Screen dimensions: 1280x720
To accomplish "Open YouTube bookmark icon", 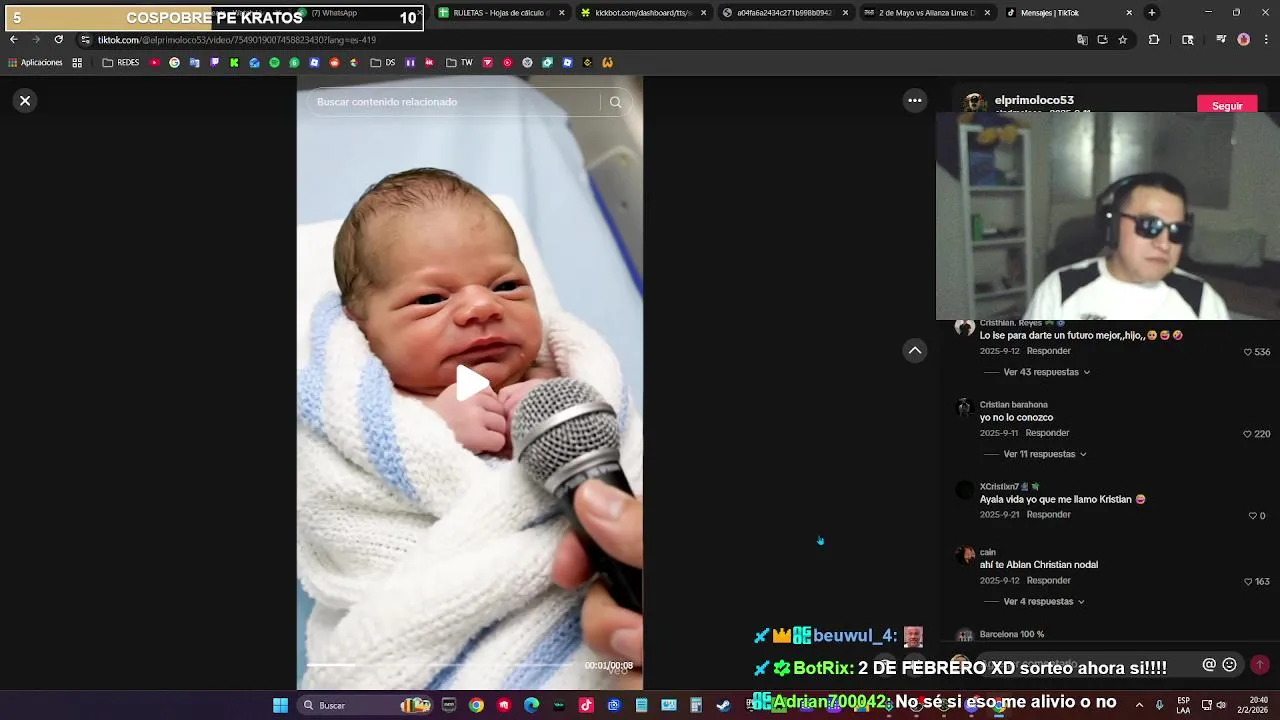I will [x=154, y=62].
